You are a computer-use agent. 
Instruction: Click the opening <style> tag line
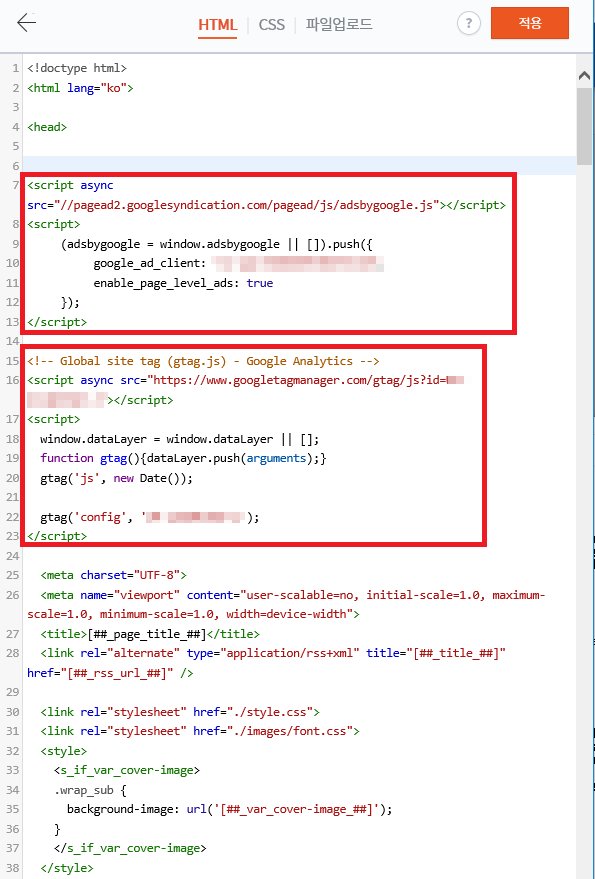63,751
